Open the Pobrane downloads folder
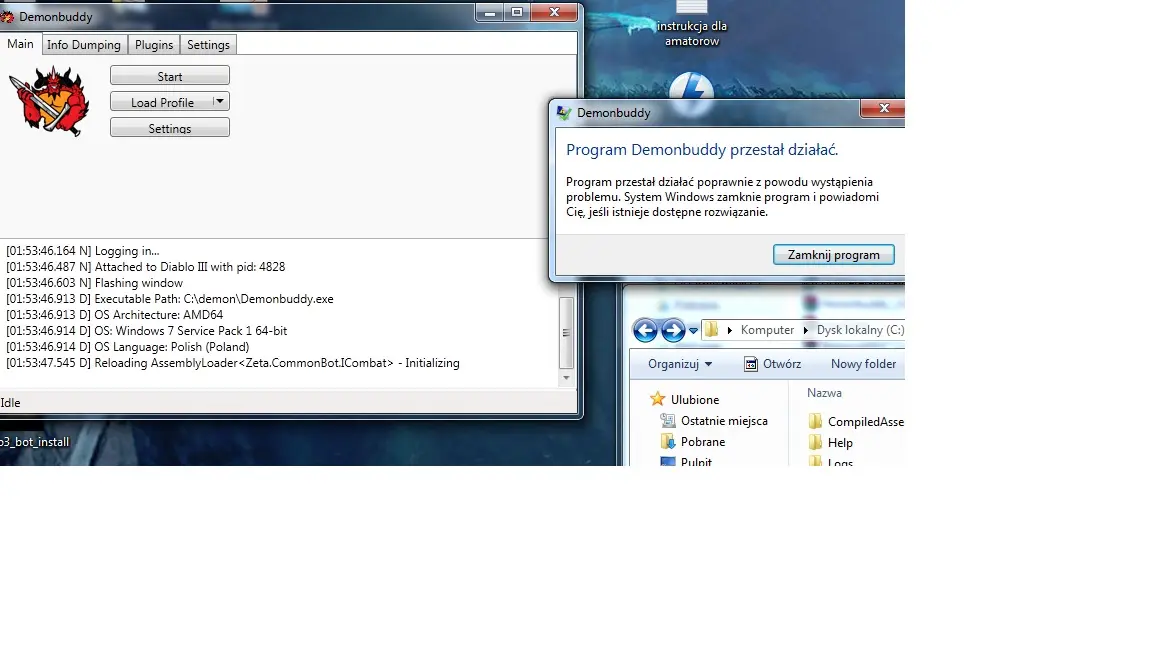This screenshot has height=648, width=1152. coord(702,441)
